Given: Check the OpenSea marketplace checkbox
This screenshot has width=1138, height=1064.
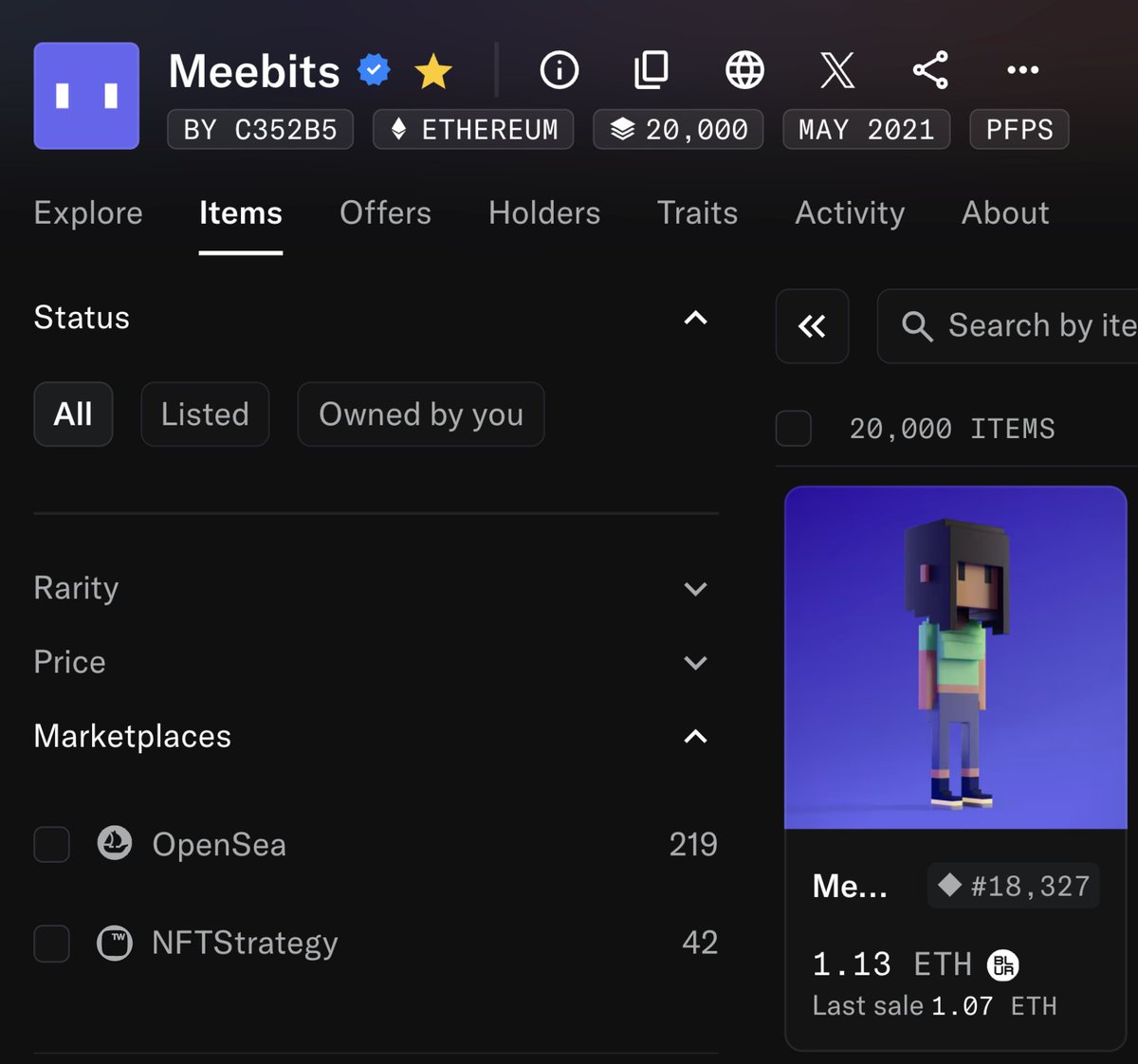Looking at the screenshot, I should tap(51, 844).
